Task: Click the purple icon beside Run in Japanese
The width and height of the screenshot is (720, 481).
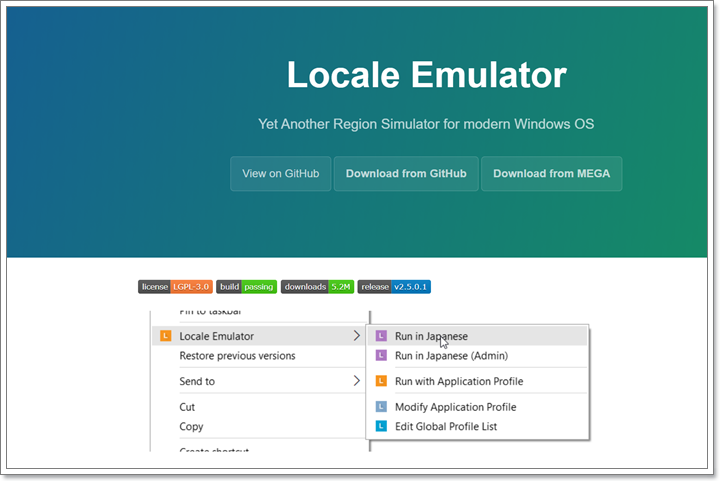Action: click(381, 336)
